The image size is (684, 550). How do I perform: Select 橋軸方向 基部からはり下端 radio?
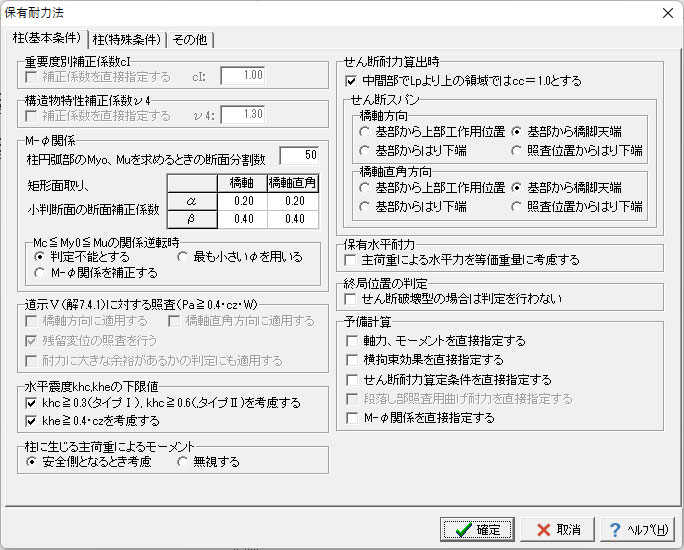pos(413,151)
